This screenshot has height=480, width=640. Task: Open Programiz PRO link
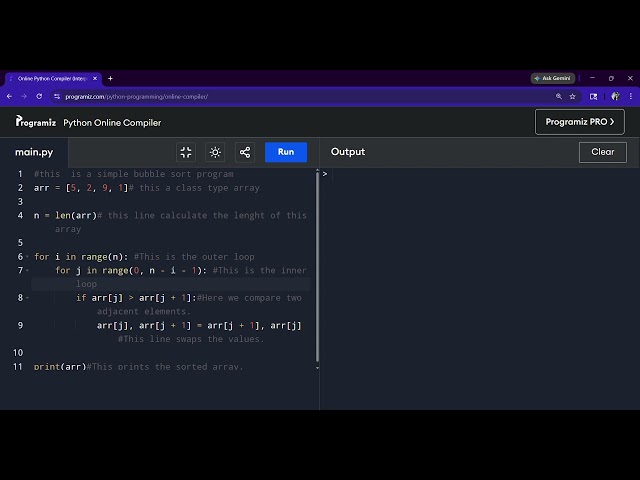580,122
